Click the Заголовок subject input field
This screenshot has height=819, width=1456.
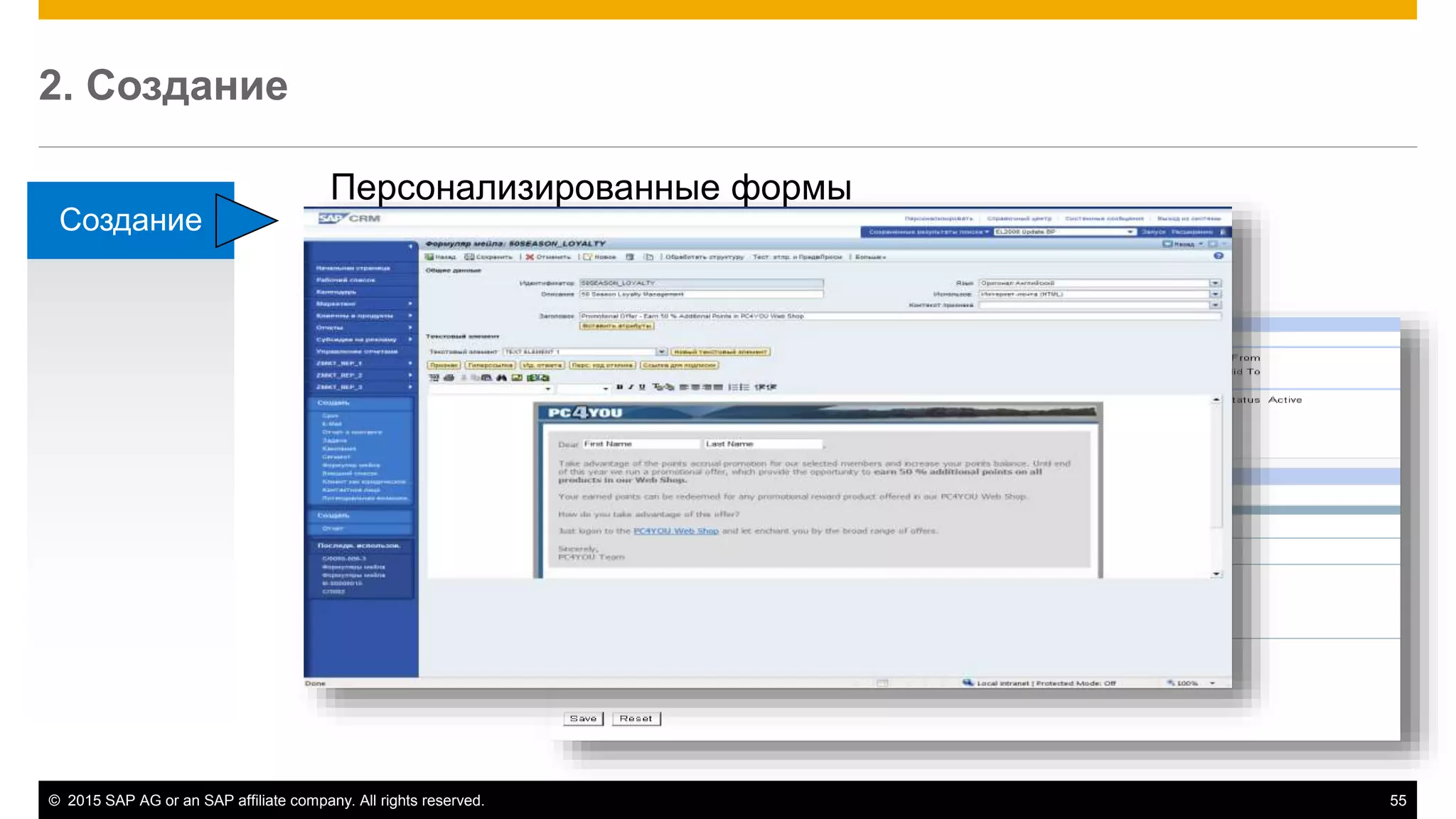click(x=900, y=316)
